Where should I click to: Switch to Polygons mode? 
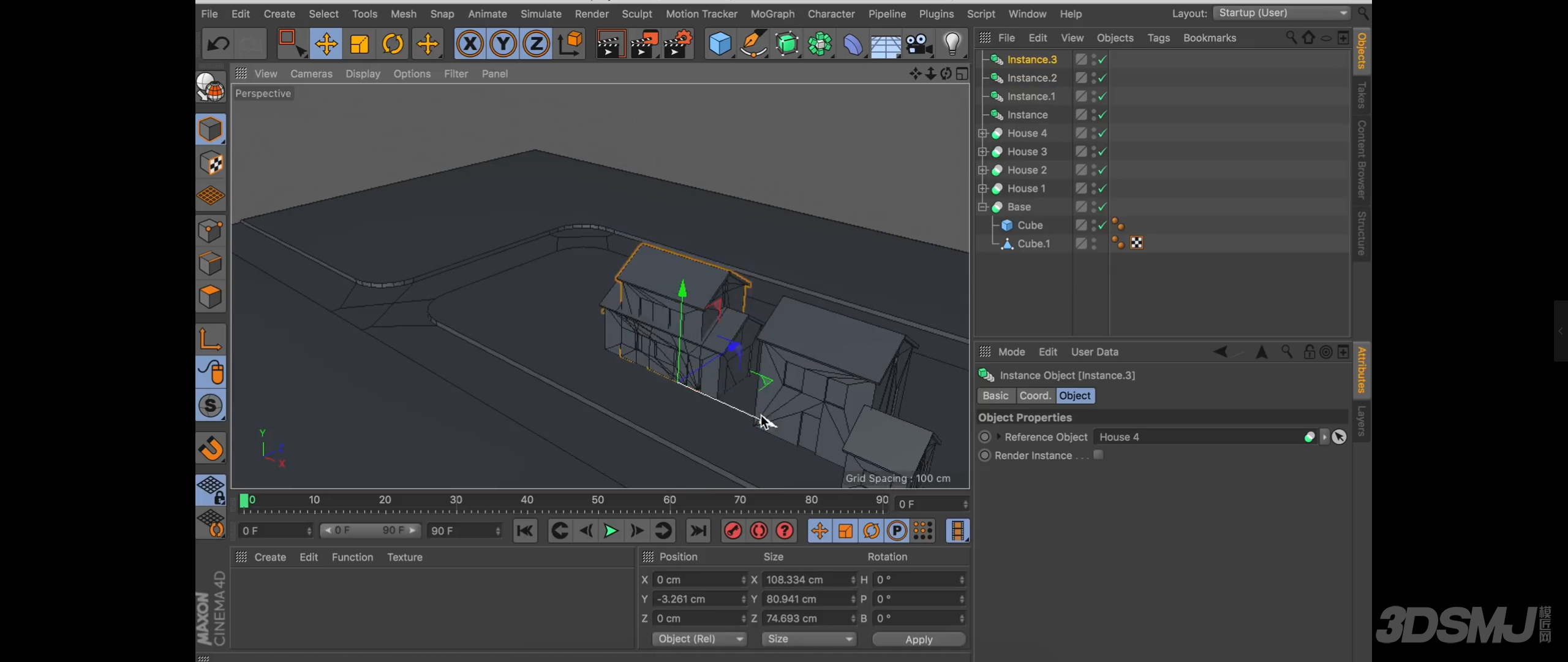click(x=211, y=297)
